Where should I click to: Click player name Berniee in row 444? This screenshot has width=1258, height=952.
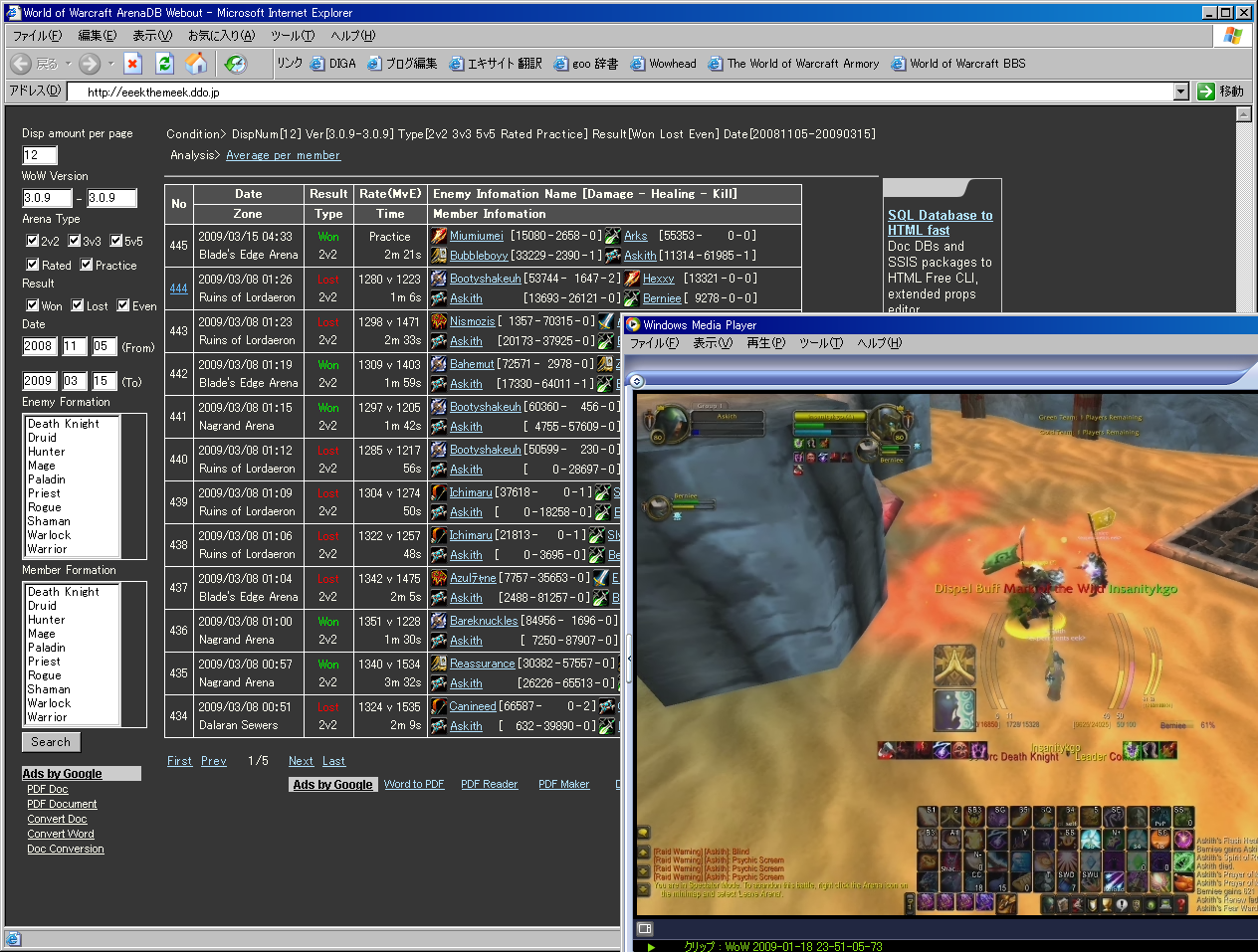(662, 298)
